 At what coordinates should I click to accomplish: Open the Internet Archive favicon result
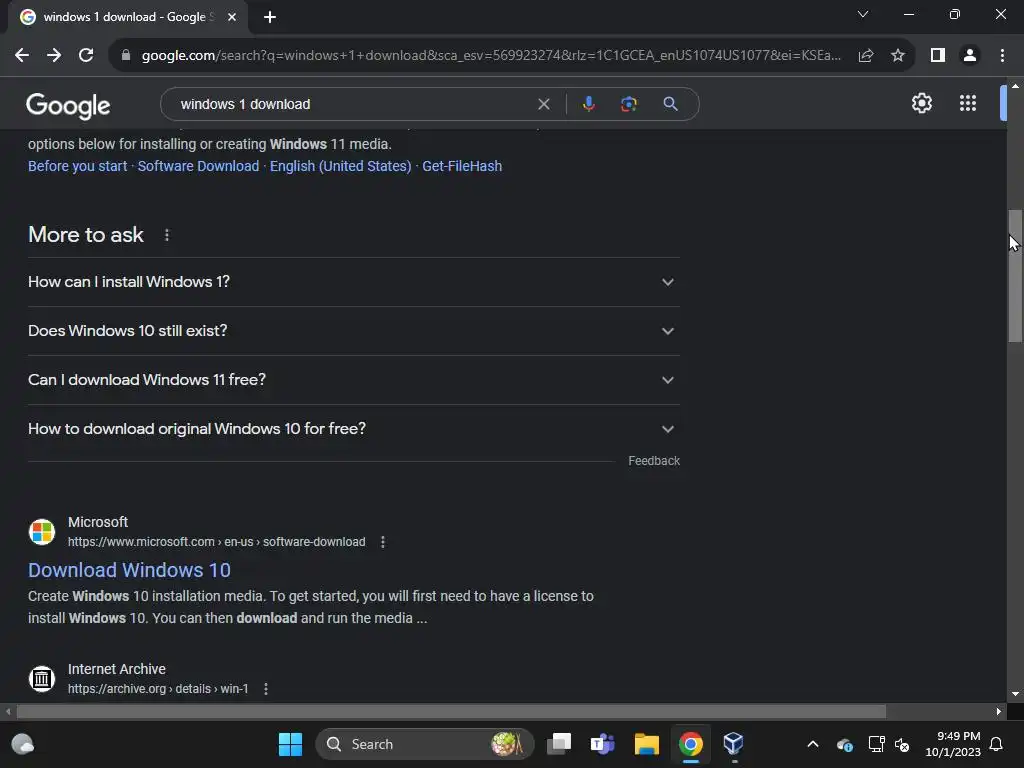point(42,679)
